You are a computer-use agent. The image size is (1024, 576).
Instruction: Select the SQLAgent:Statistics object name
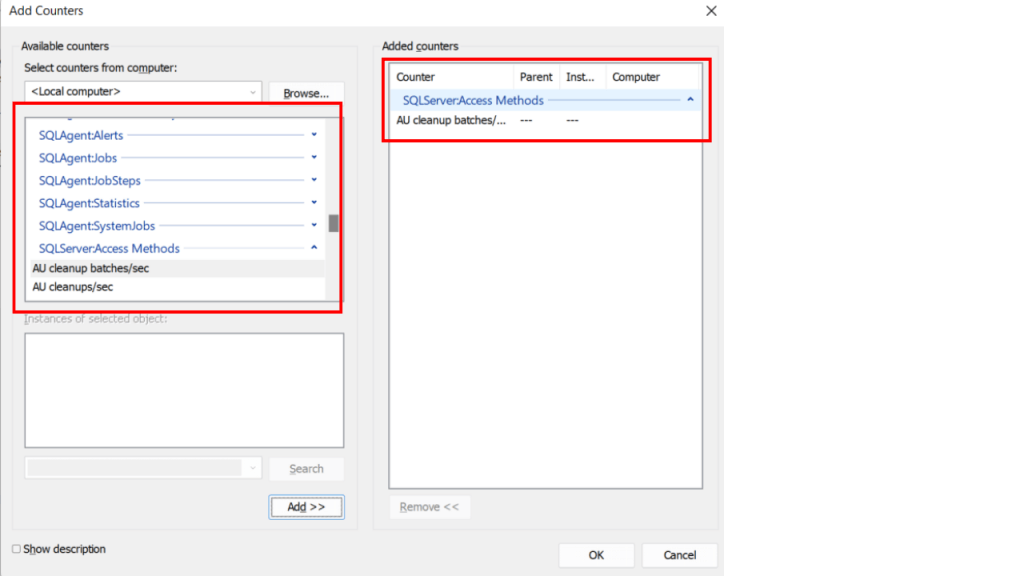click(89, 203)
